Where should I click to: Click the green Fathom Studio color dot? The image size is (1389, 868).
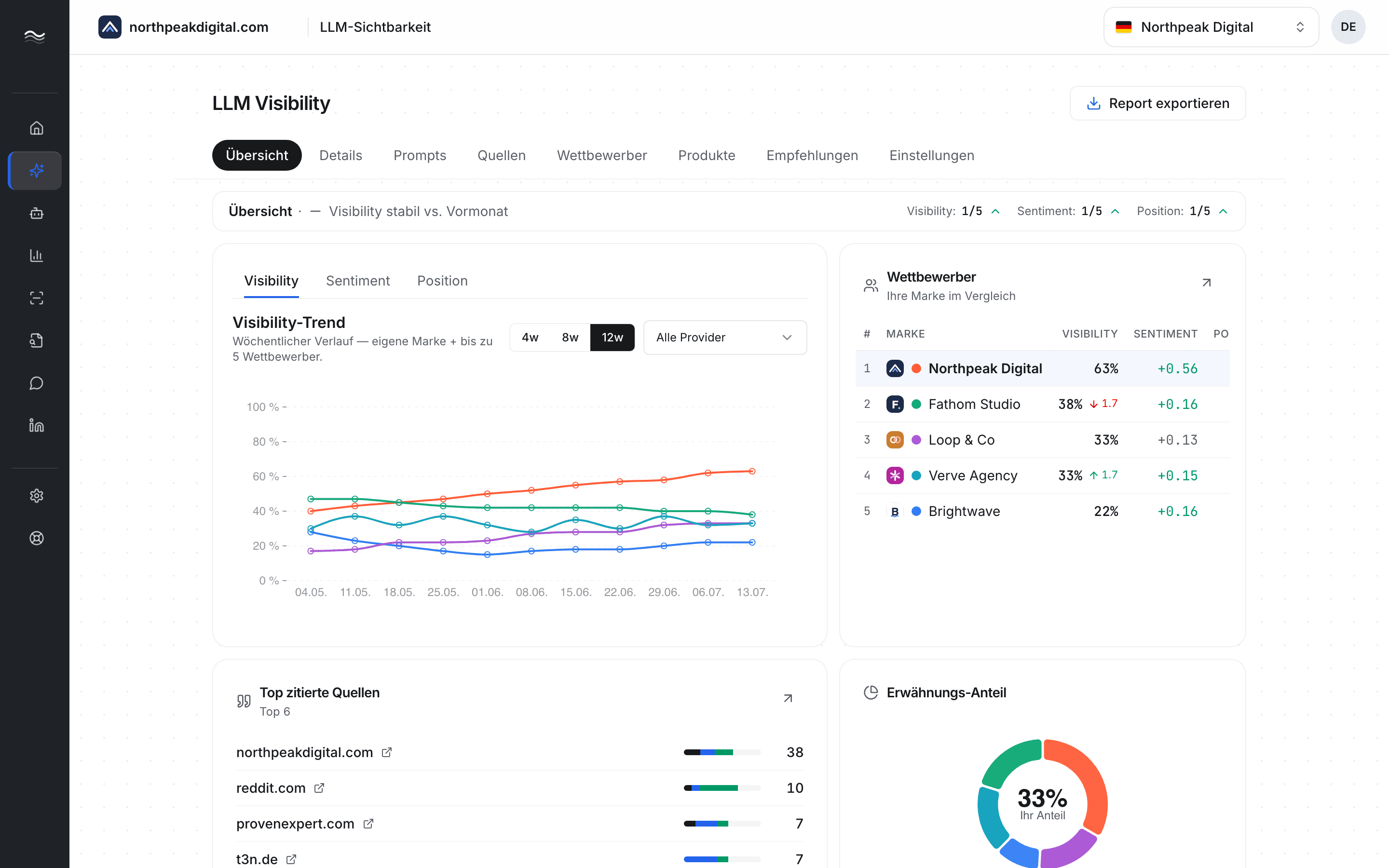click(917, 404)
